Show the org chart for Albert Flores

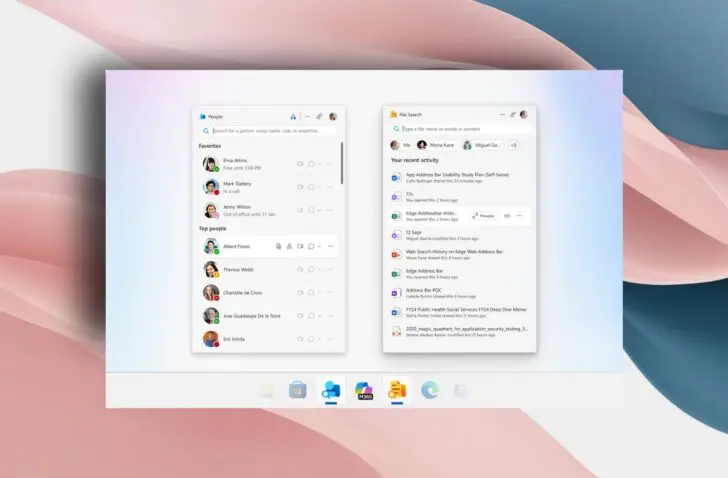(289, 246)
